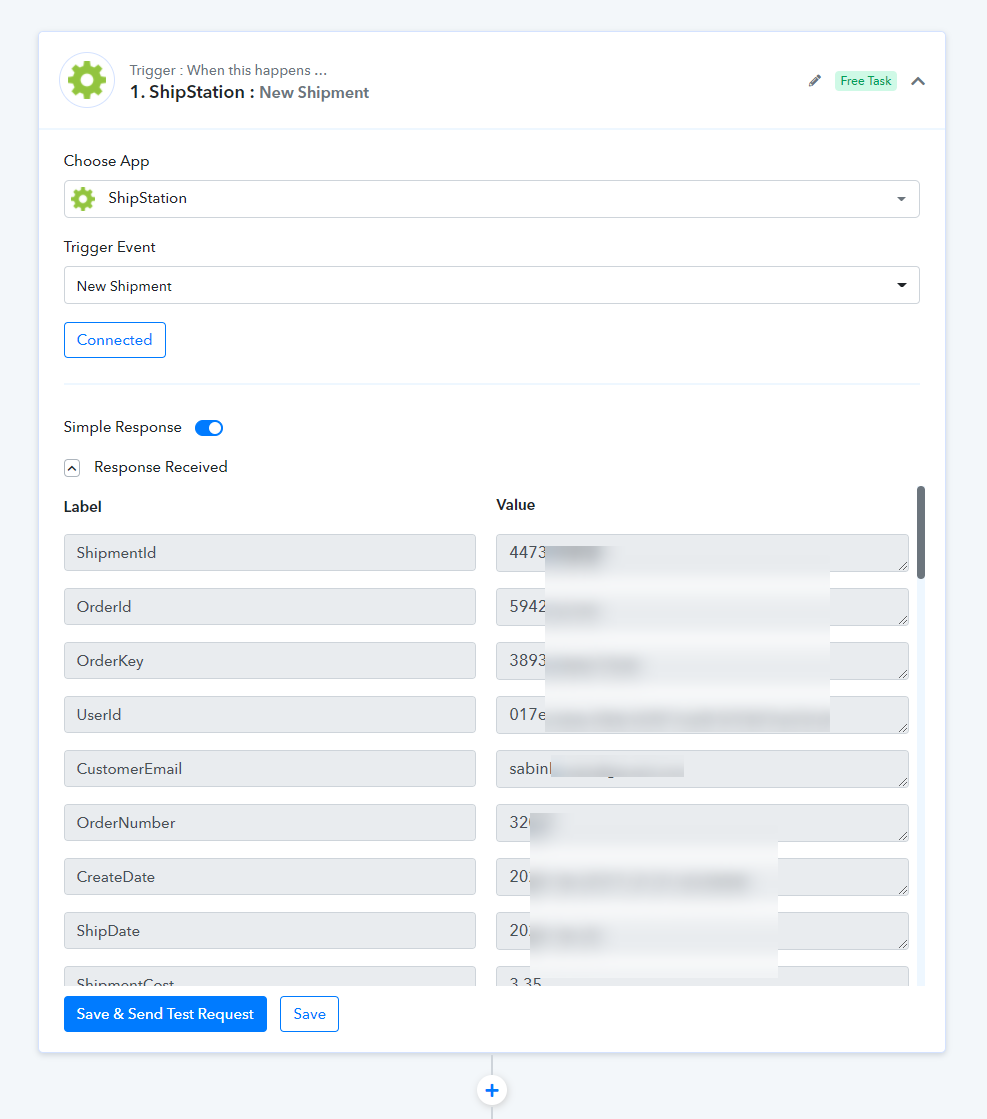Click the ShipmentId label field
The image size is (987, 1119).
click(270, 552)
